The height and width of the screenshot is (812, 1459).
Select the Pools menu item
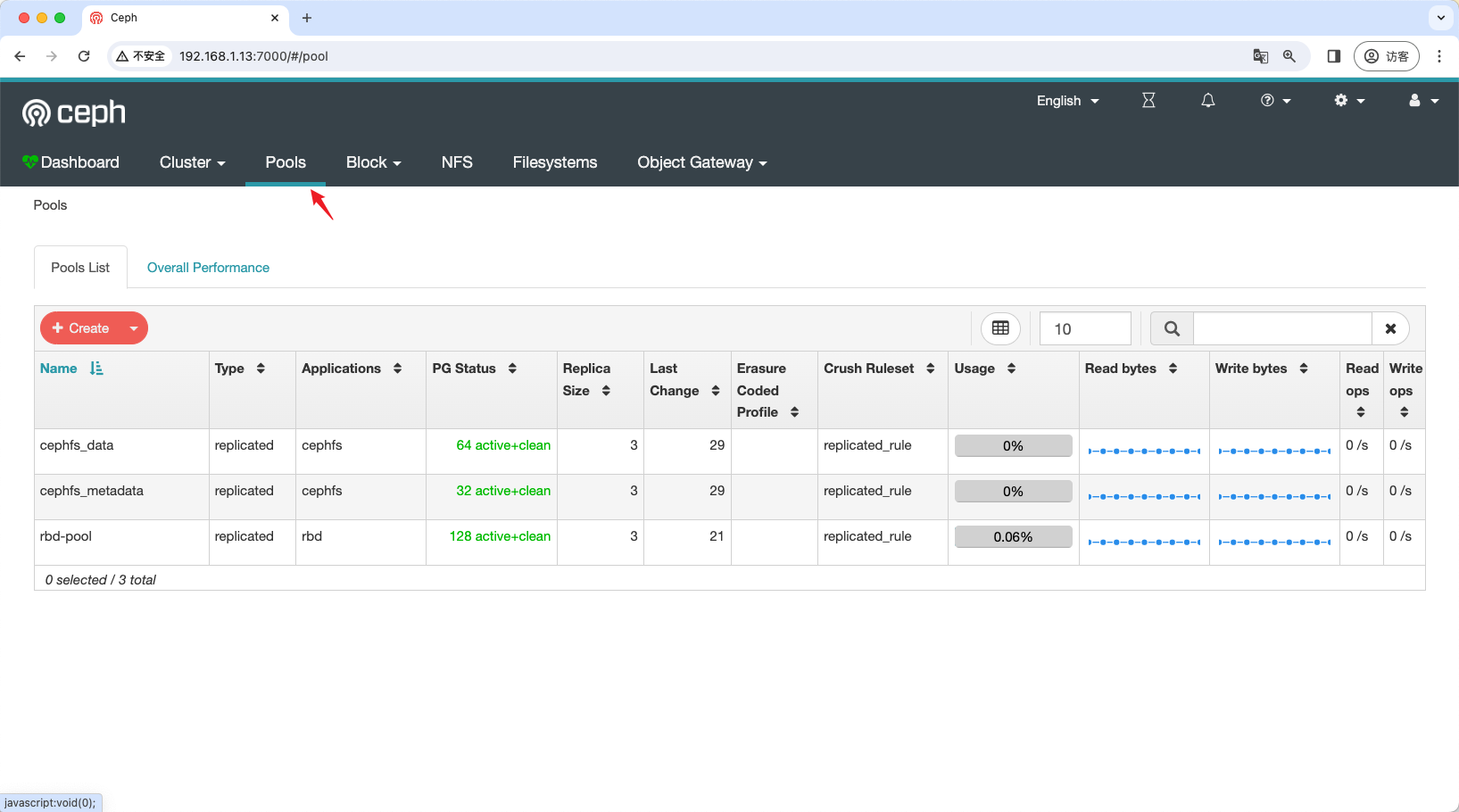pos(286,162)
